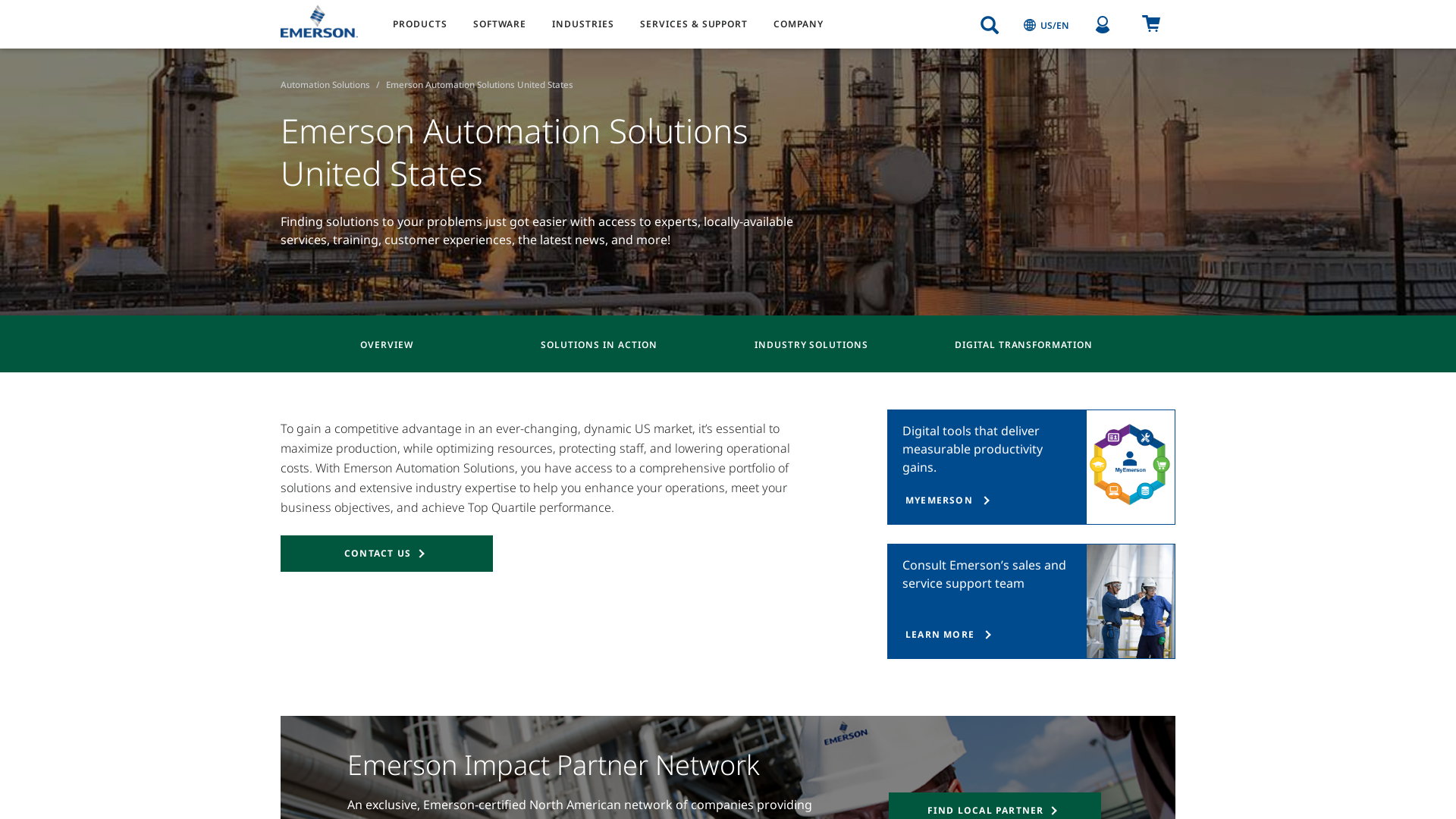Click the user account icon
The width and height of the screenshot is (1456, 819).
coord(1102,23)
